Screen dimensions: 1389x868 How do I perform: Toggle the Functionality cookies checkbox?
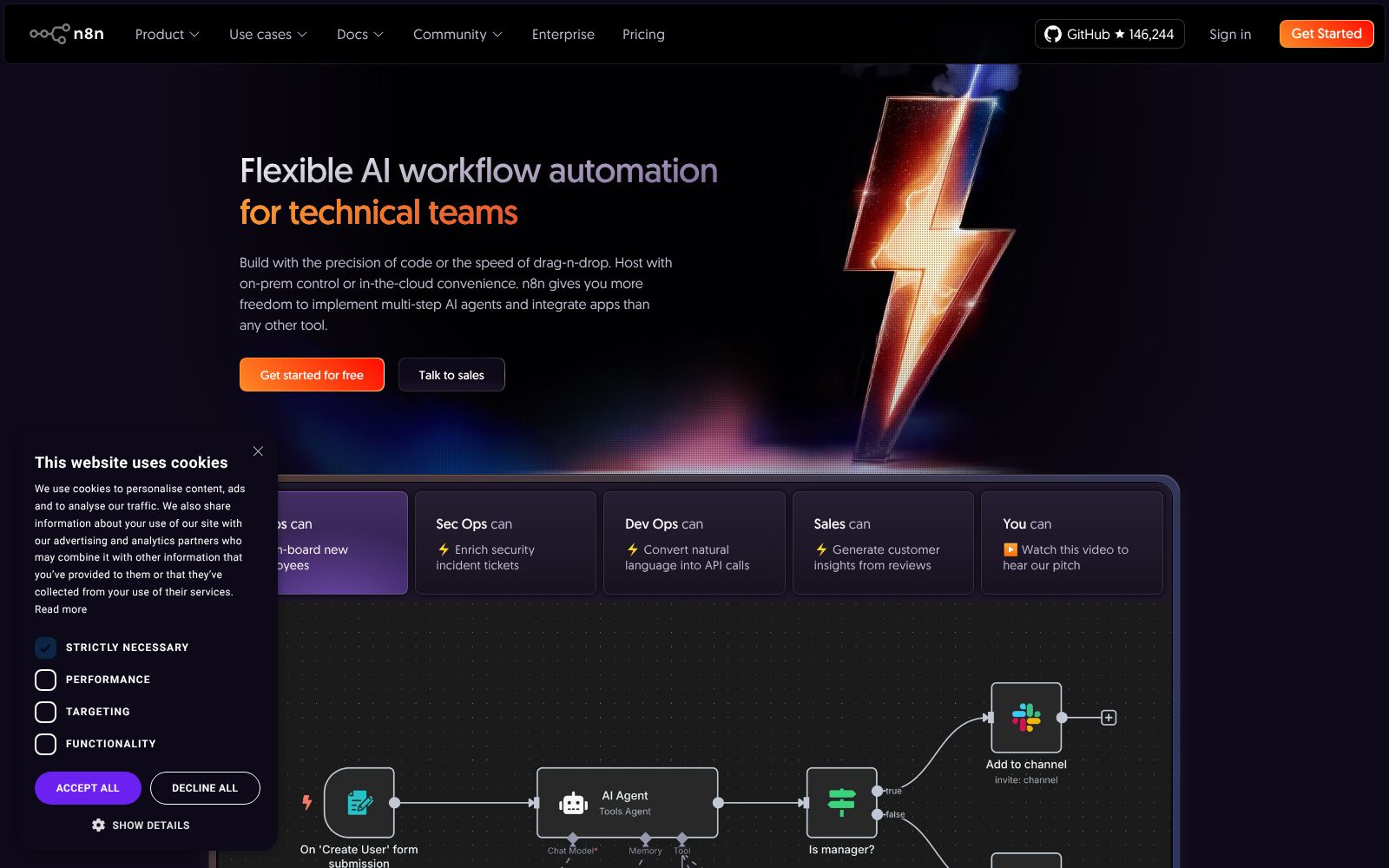pos(46,744)
